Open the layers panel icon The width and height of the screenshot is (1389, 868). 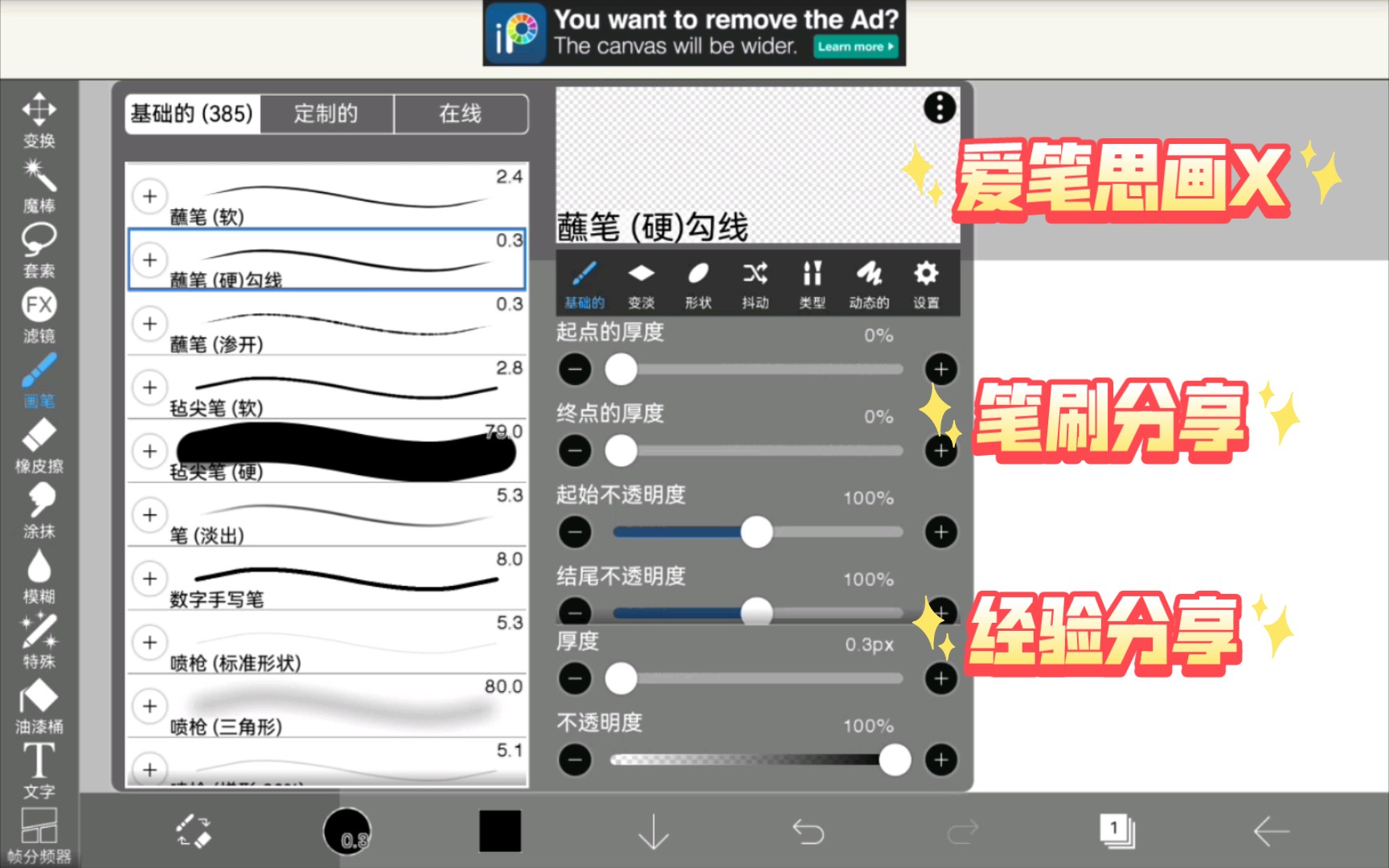point(1117,831)
